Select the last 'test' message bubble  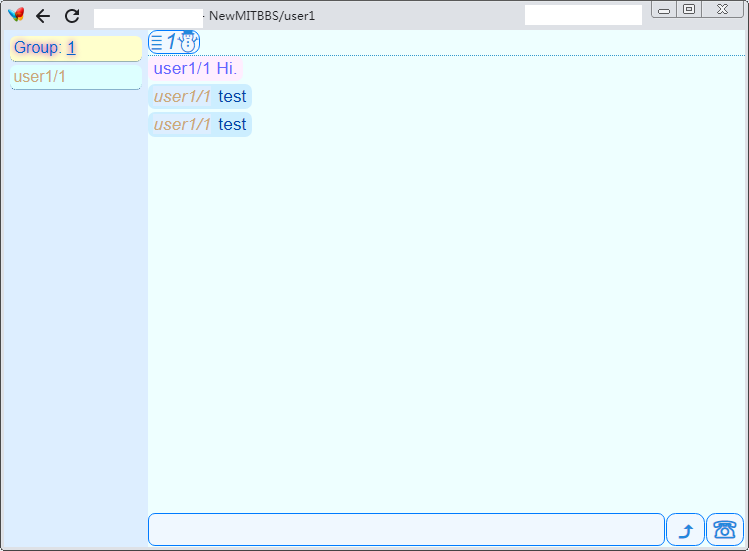point(200,125)
